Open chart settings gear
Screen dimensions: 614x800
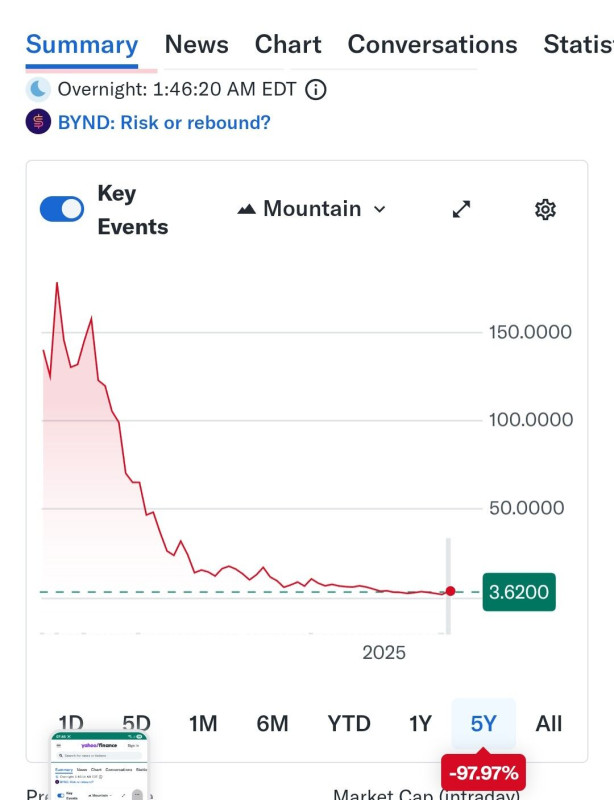pos(545,209)
